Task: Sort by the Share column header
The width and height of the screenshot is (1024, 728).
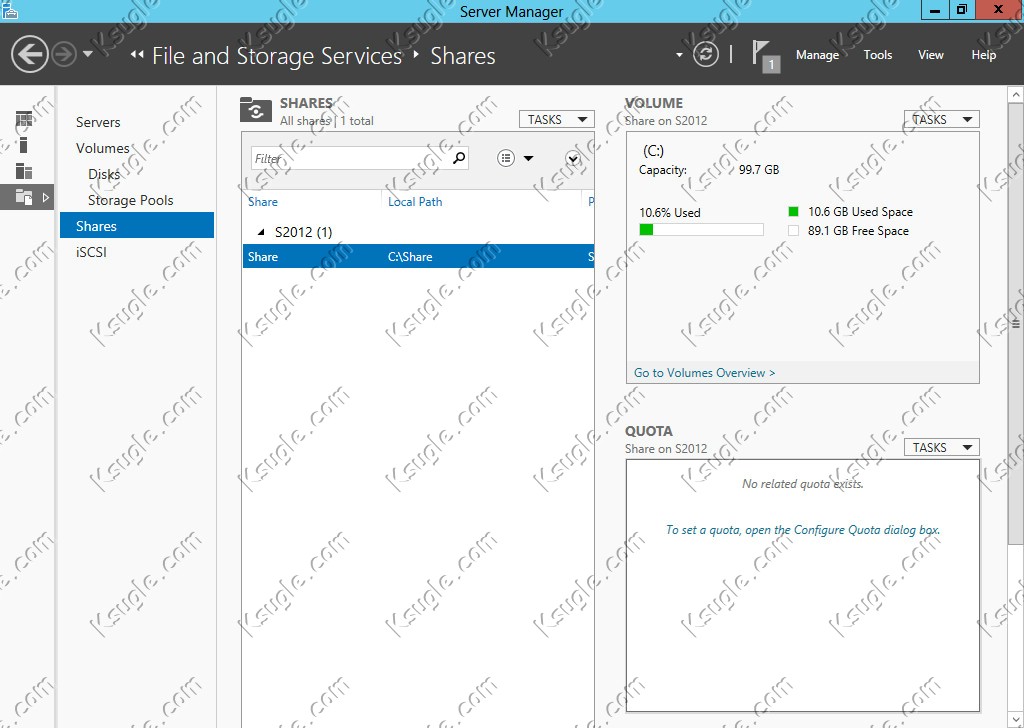Action: pyautogui.click(x=263, y=202)
